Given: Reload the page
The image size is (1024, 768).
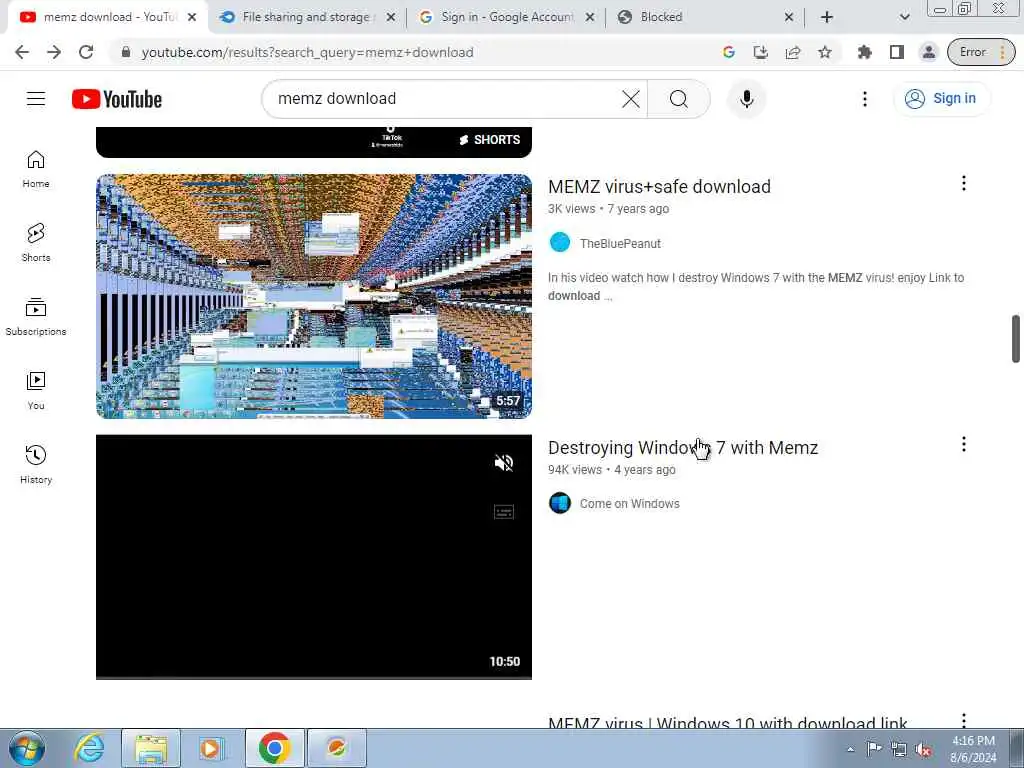Looking at the screenshot, I should click(x=86, y=52).
